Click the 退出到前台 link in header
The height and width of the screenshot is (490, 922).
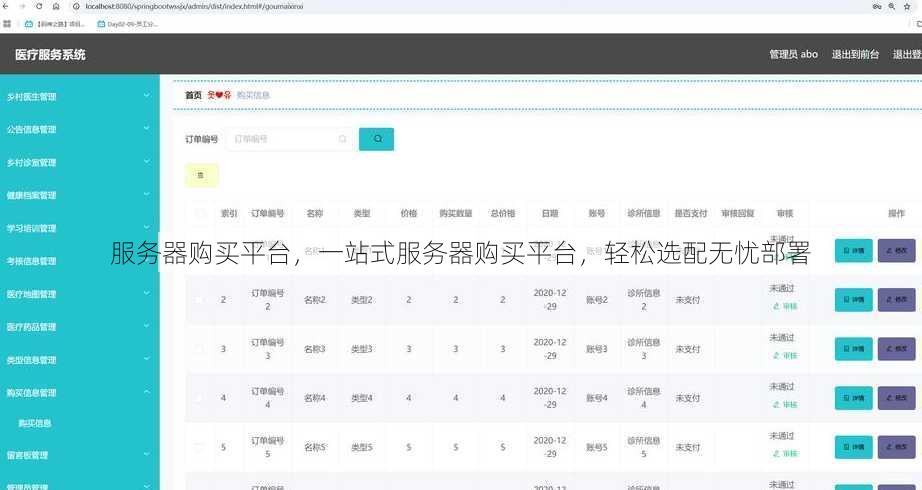[855, 54]
